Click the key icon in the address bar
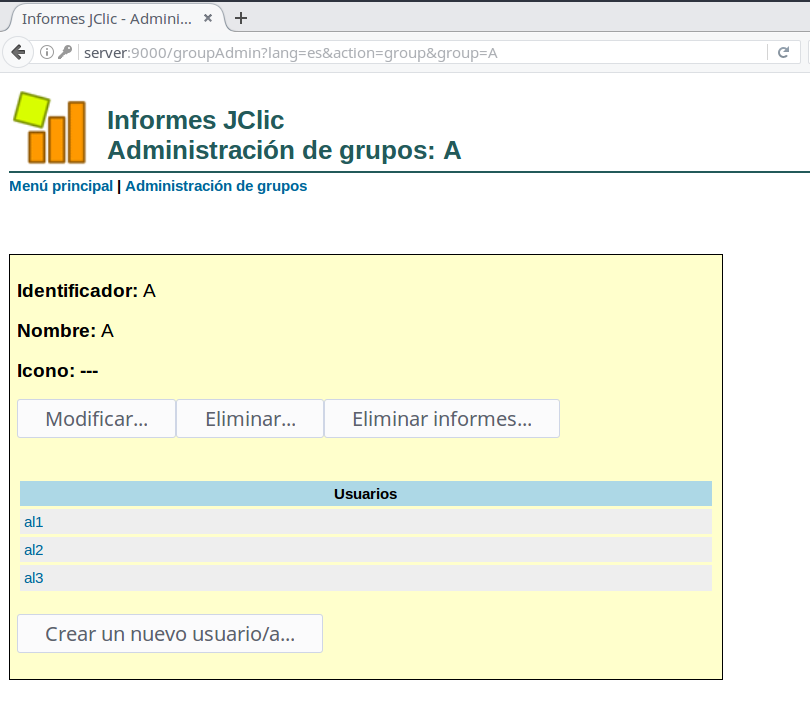The height and width of the screenshot is (717, 810). [65, 53]
